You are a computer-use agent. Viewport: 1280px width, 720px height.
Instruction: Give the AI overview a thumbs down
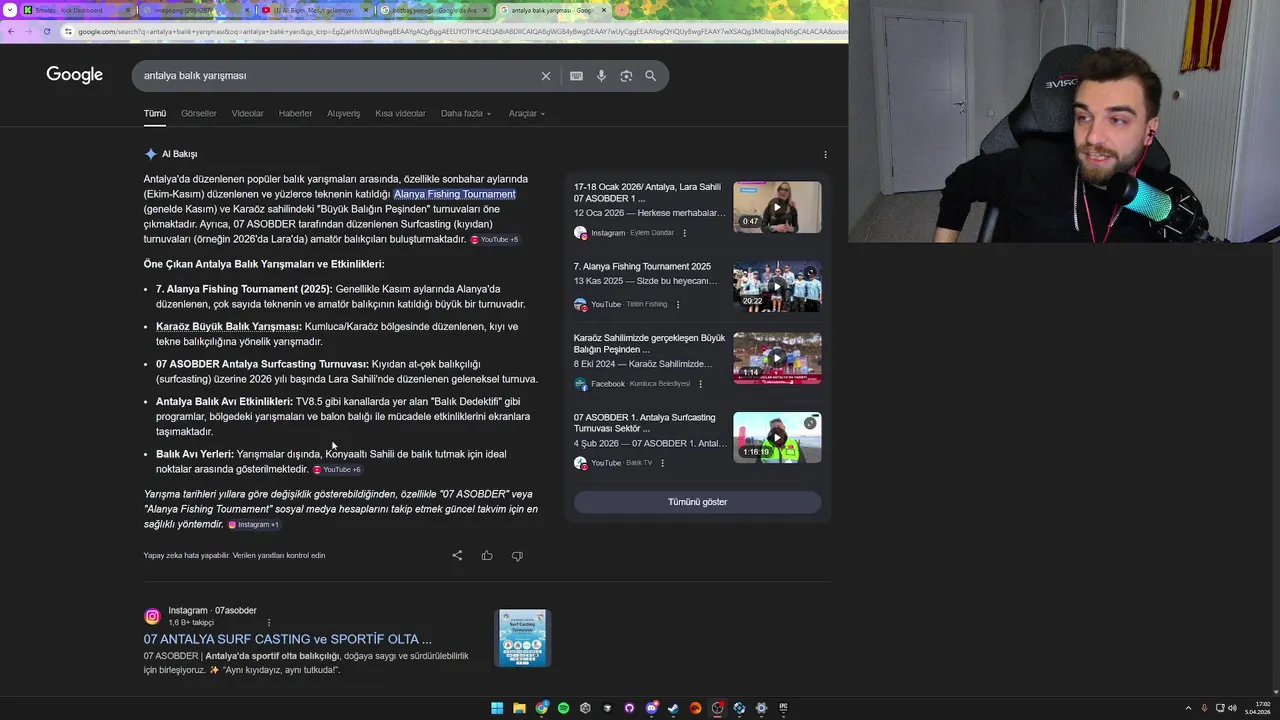pyautogui.click(x=517, y=555)
